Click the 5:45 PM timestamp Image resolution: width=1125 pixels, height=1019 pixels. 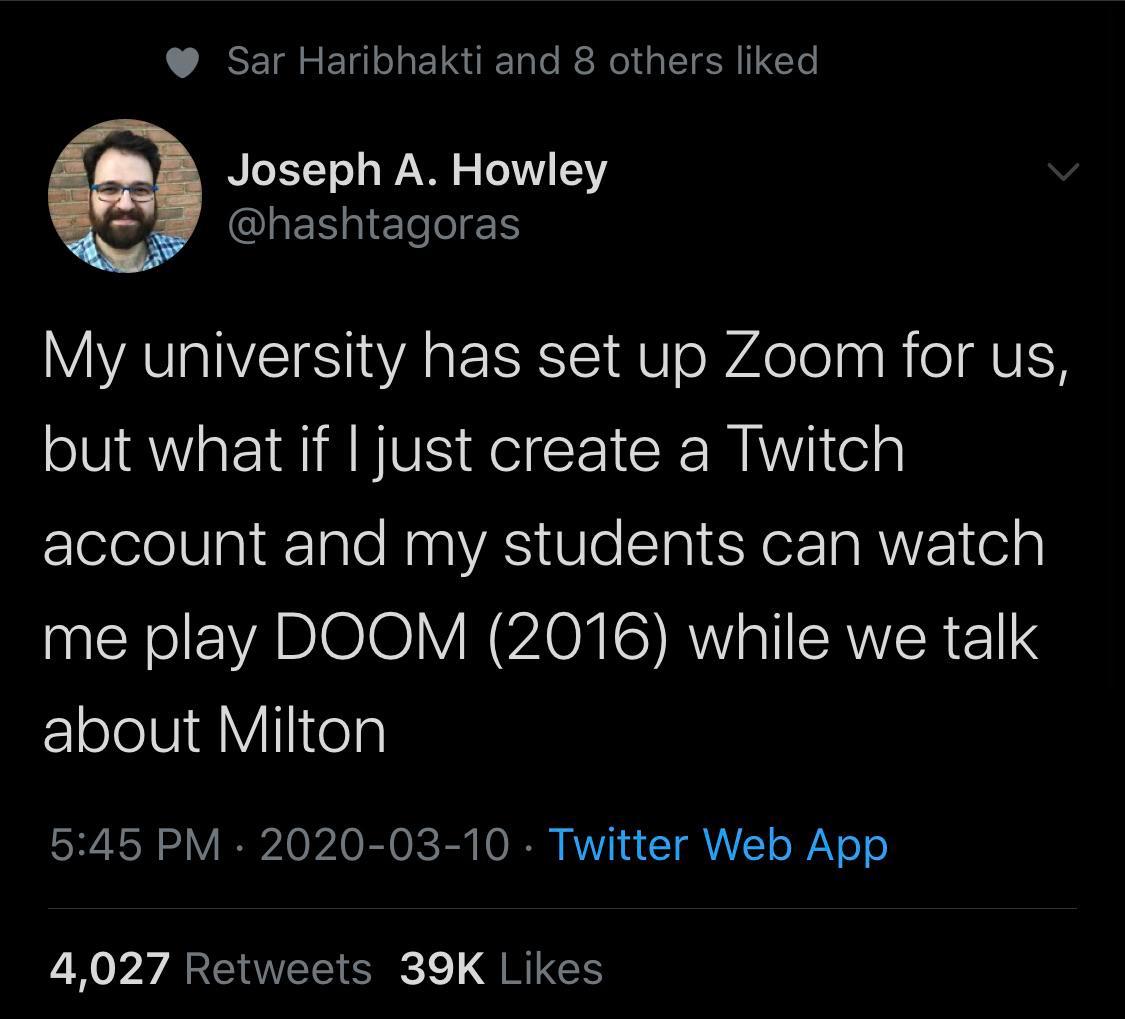[134, 845]
